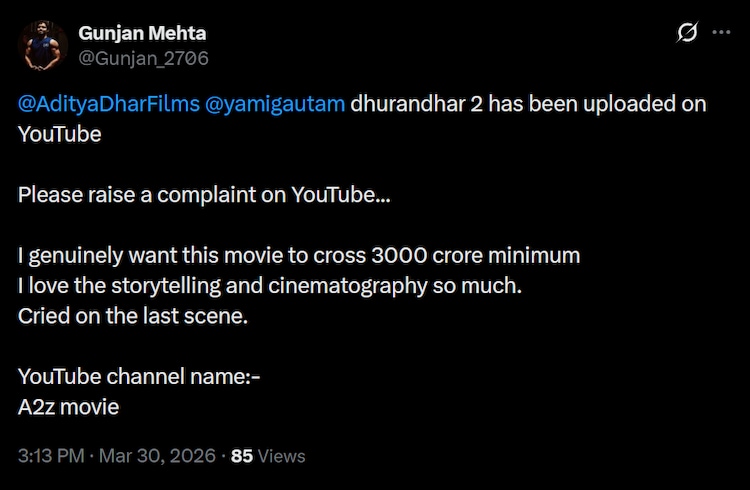Click the 3:13 PM timestamp
Image resolution: width=750 pixels, height=490 pixels.
tap(48, 456)
